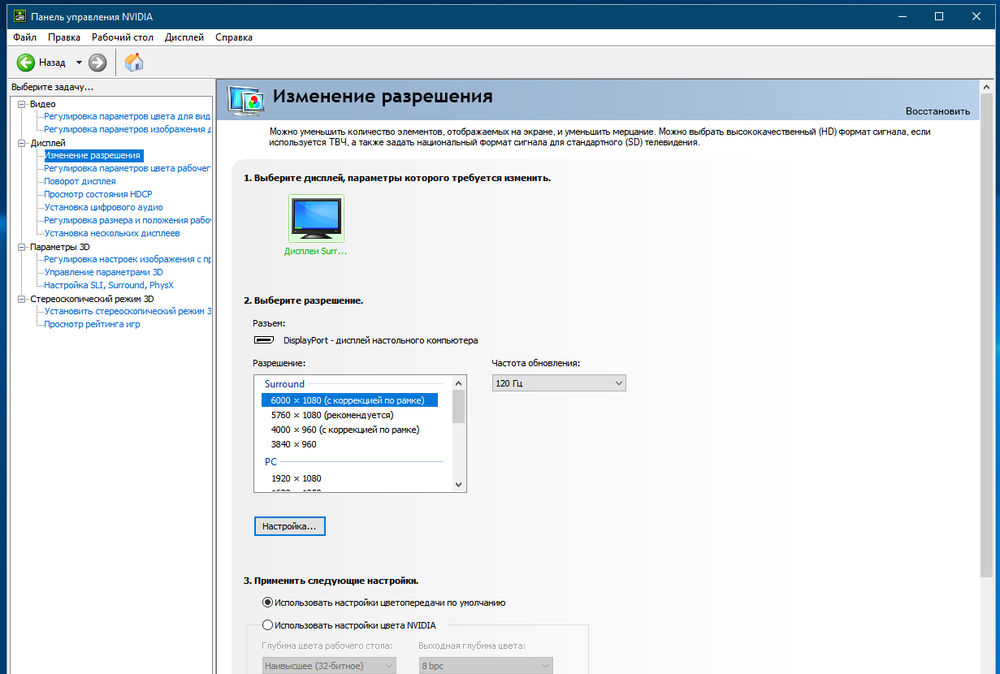Open Установка нескольких дисплеев task
Screen dimensions: 1000x674
tap(112, 233)
